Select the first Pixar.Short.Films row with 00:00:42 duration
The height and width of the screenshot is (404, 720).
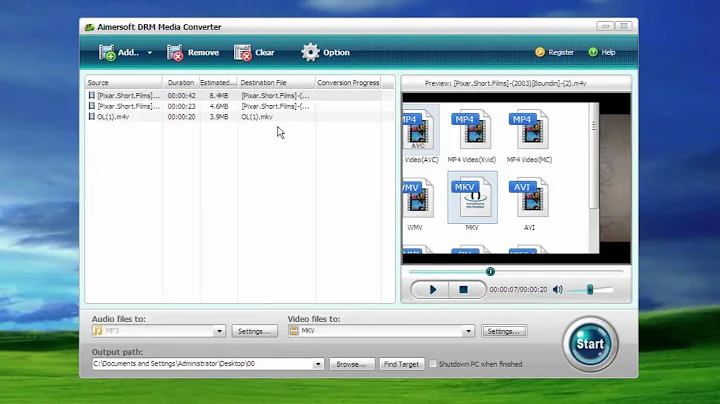(x=240, y=95)
